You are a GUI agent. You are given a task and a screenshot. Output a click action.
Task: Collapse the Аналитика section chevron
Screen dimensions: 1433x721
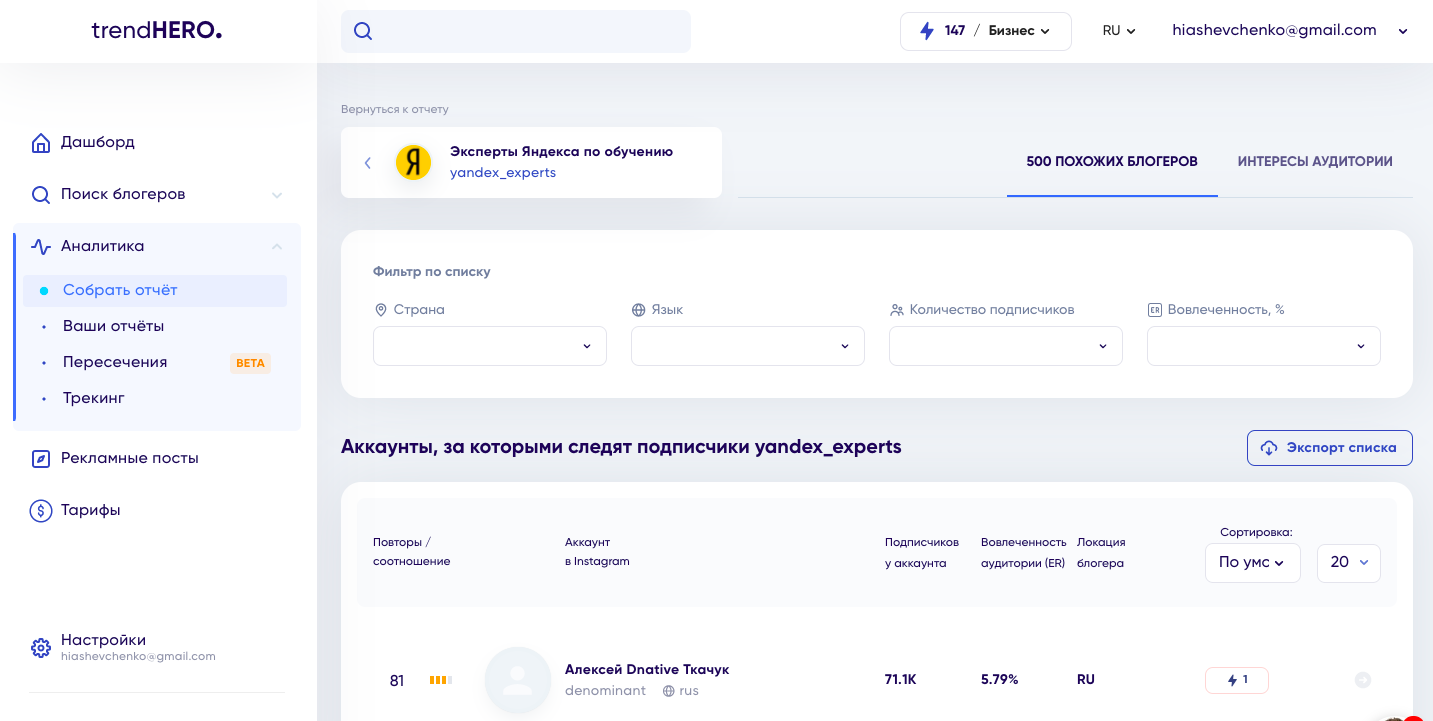(x=277, y=246)
